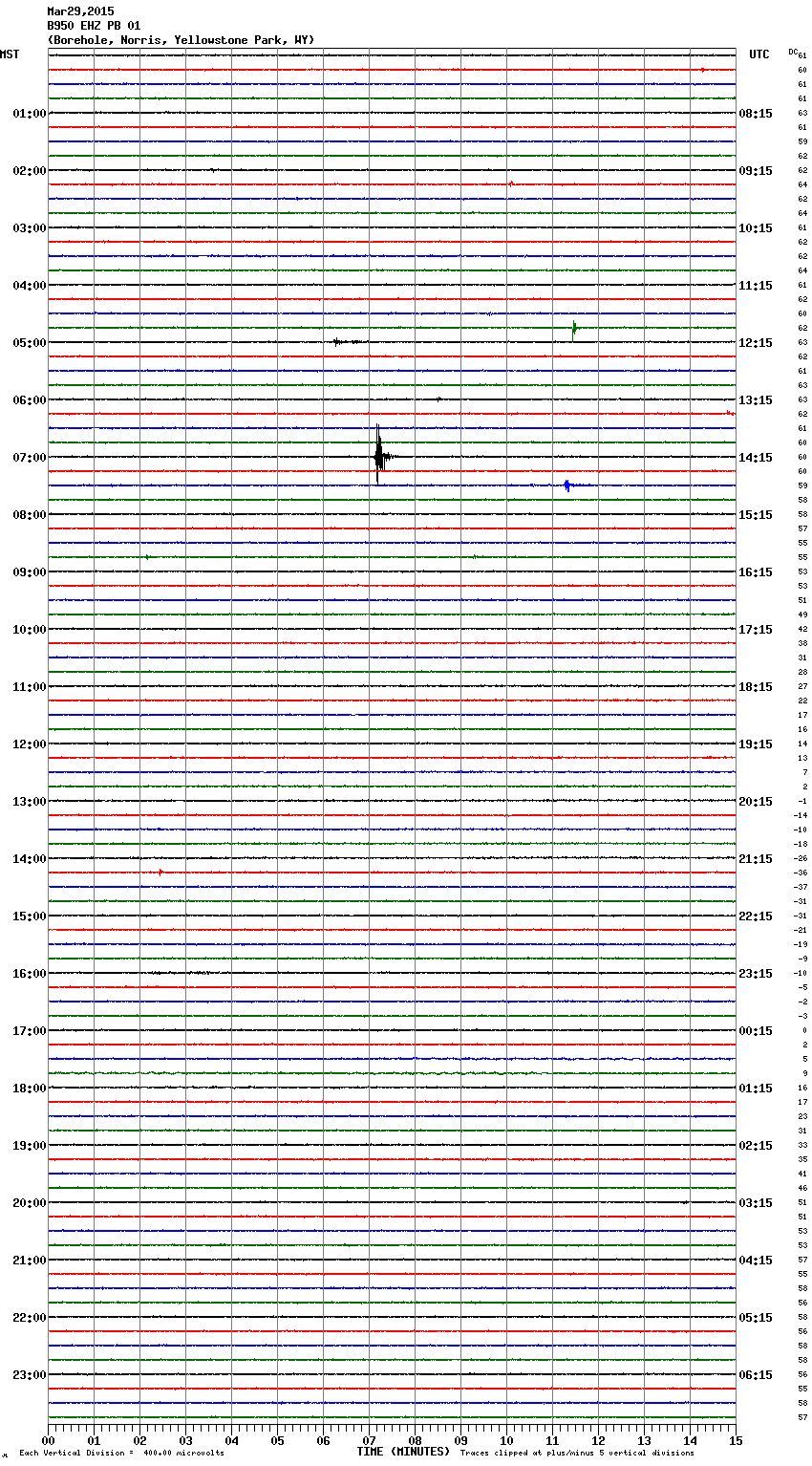Click the 08:15 UTC time label
The height and width of the screenshot is (1466, 812).
[x=756, y=113]
